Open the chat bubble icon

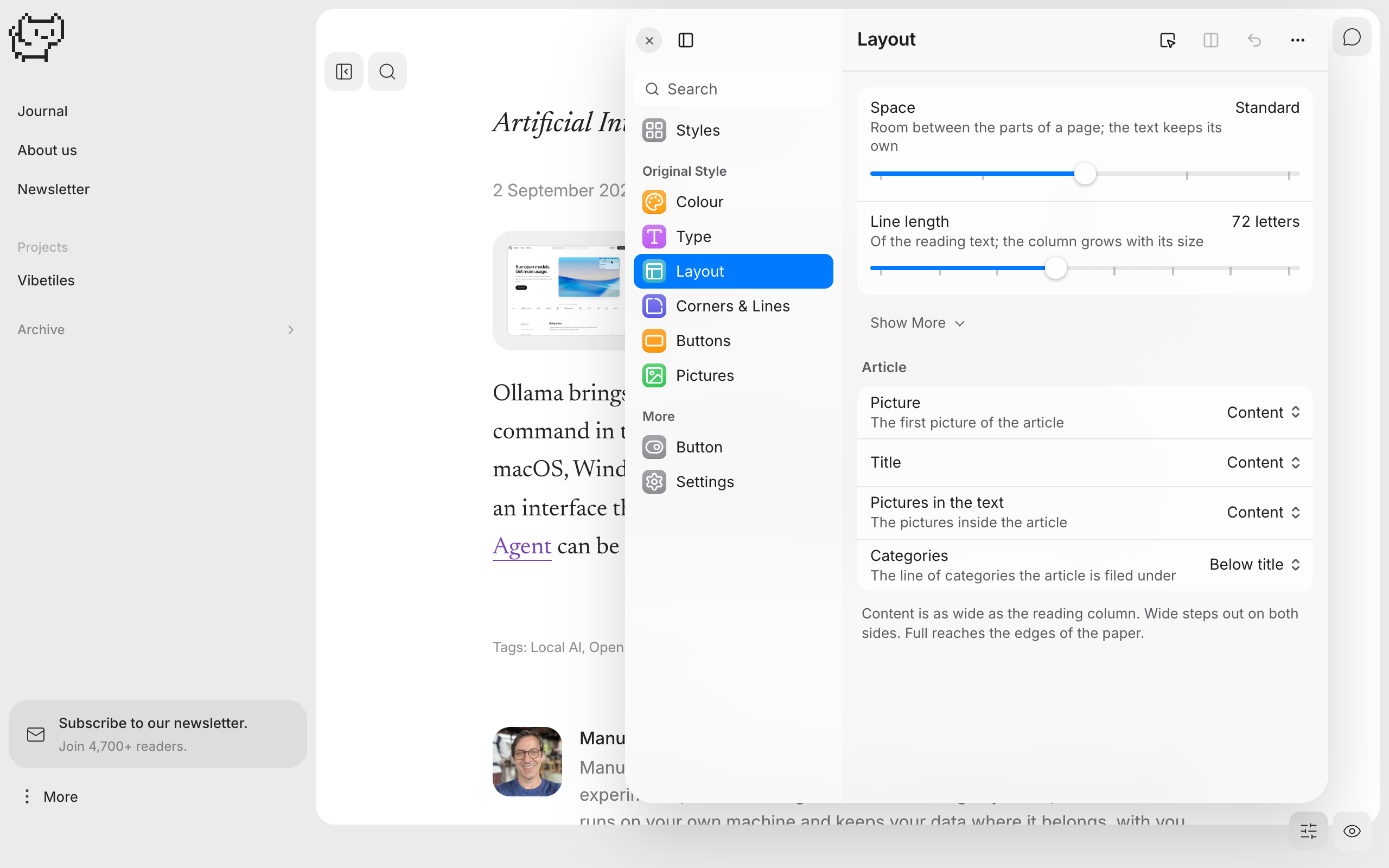(x=1352, y=37)
